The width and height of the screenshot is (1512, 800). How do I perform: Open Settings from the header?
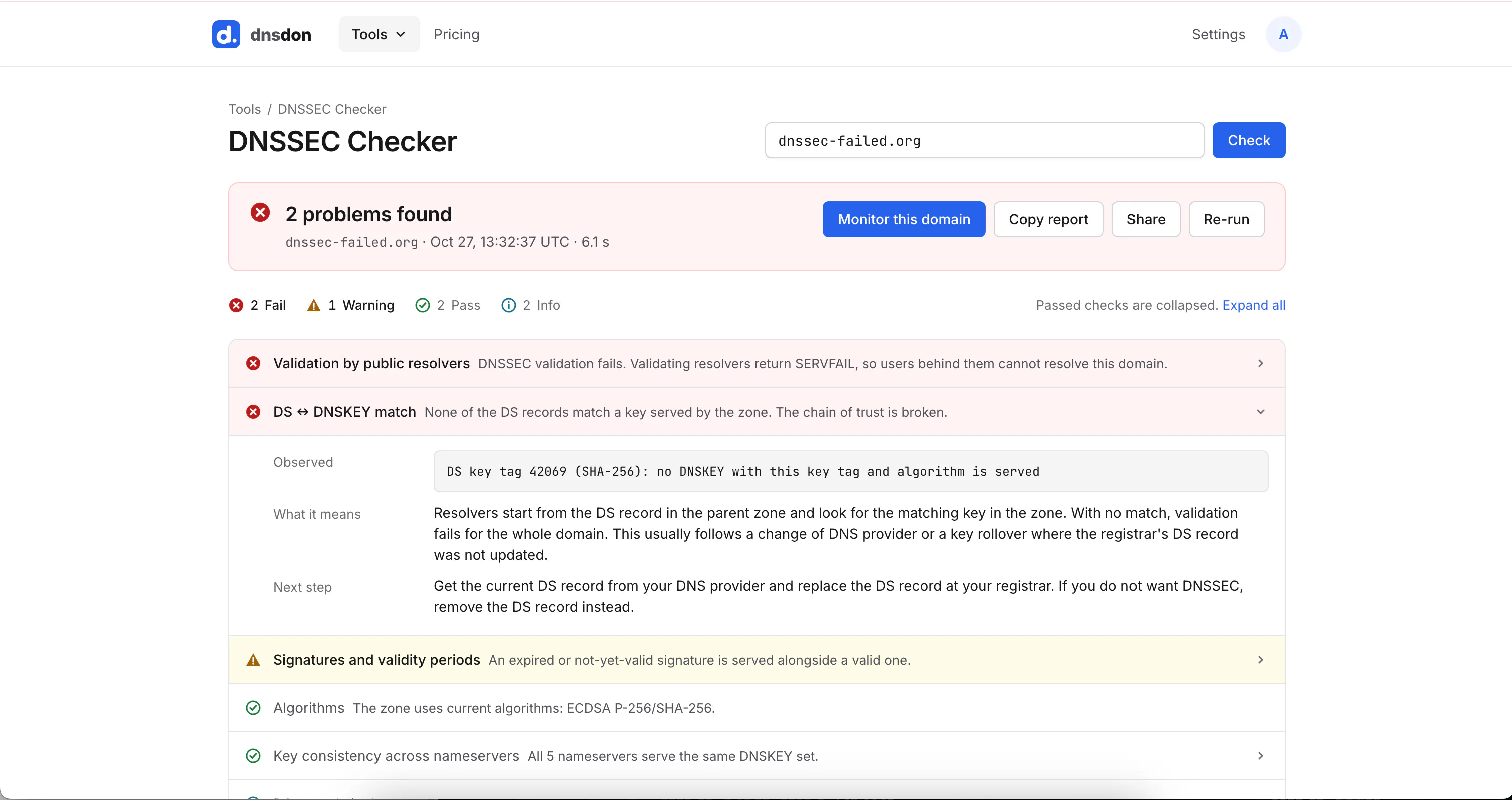point(1218,34)
